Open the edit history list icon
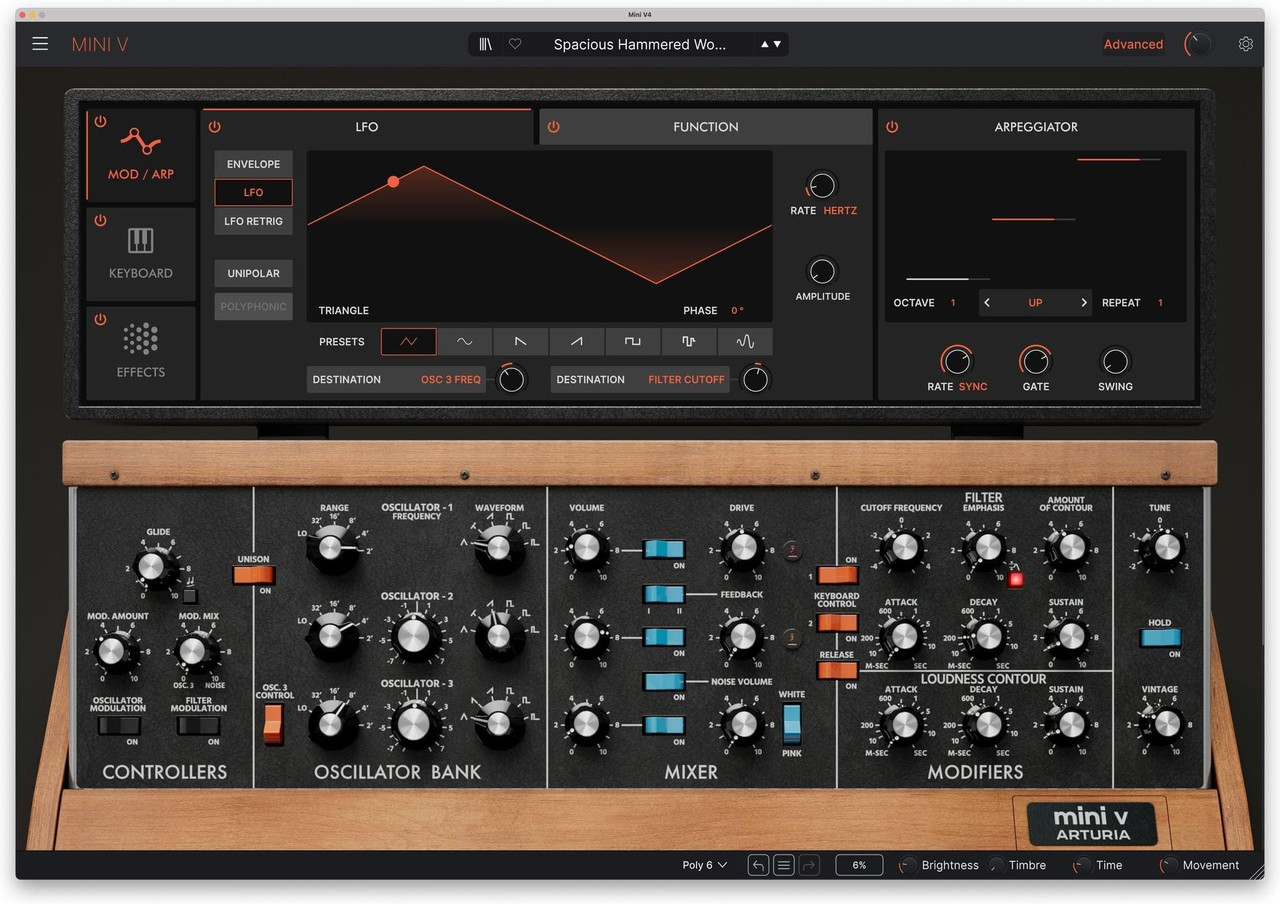Viewport: 1280px width, 904px height. [x=784, y=865]
